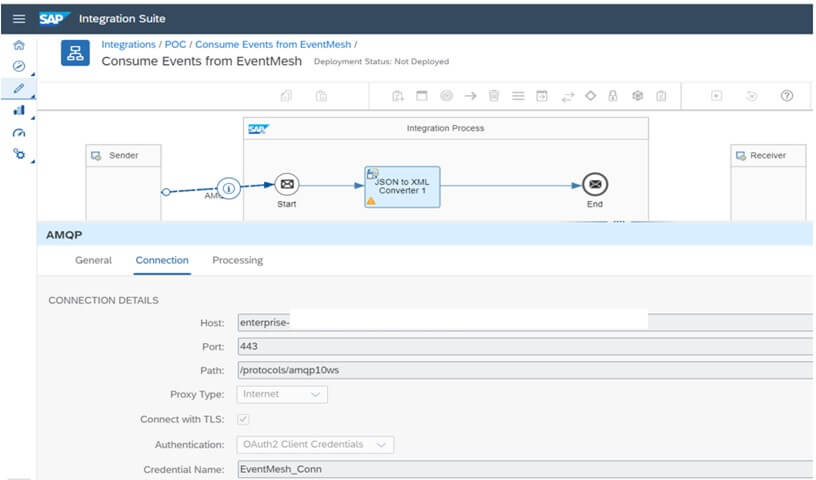Open the Integrations breadcrumb link
Viewport: 816px width, 480px height.
pos(129,45)
